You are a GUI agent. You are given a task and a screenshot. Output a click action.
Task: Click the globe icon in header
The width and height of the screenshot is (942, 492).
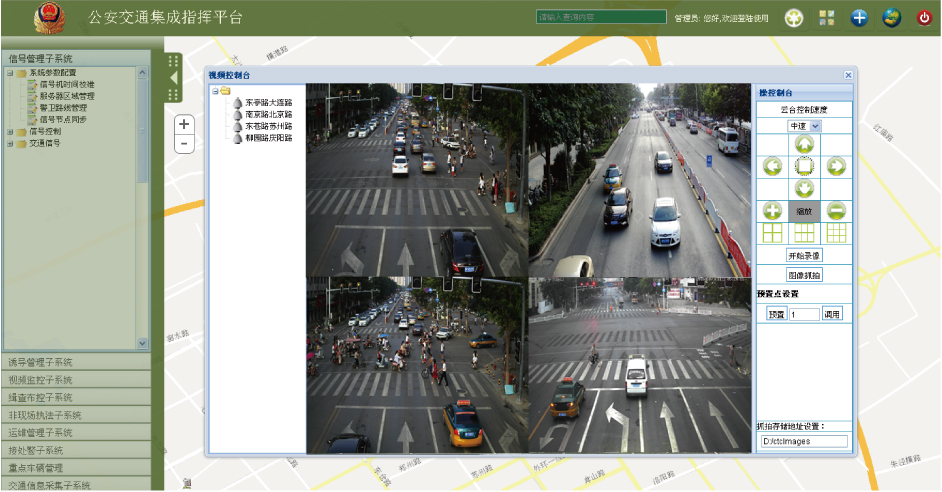[x=891, y=18]
